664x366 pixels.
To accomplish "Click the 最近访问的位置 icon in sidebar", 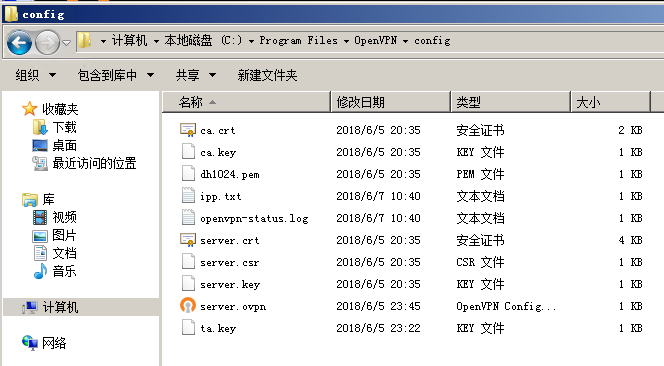I will click(40, 164).
